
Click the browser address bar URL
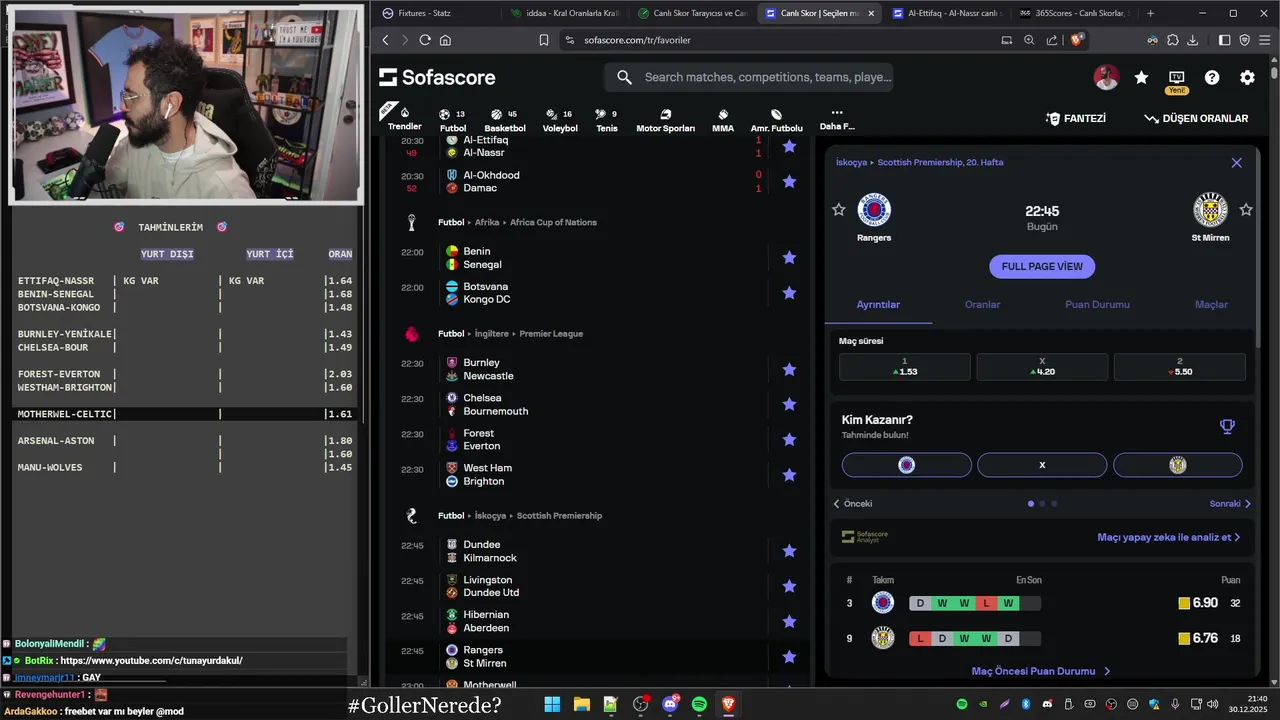pos(637,40)
